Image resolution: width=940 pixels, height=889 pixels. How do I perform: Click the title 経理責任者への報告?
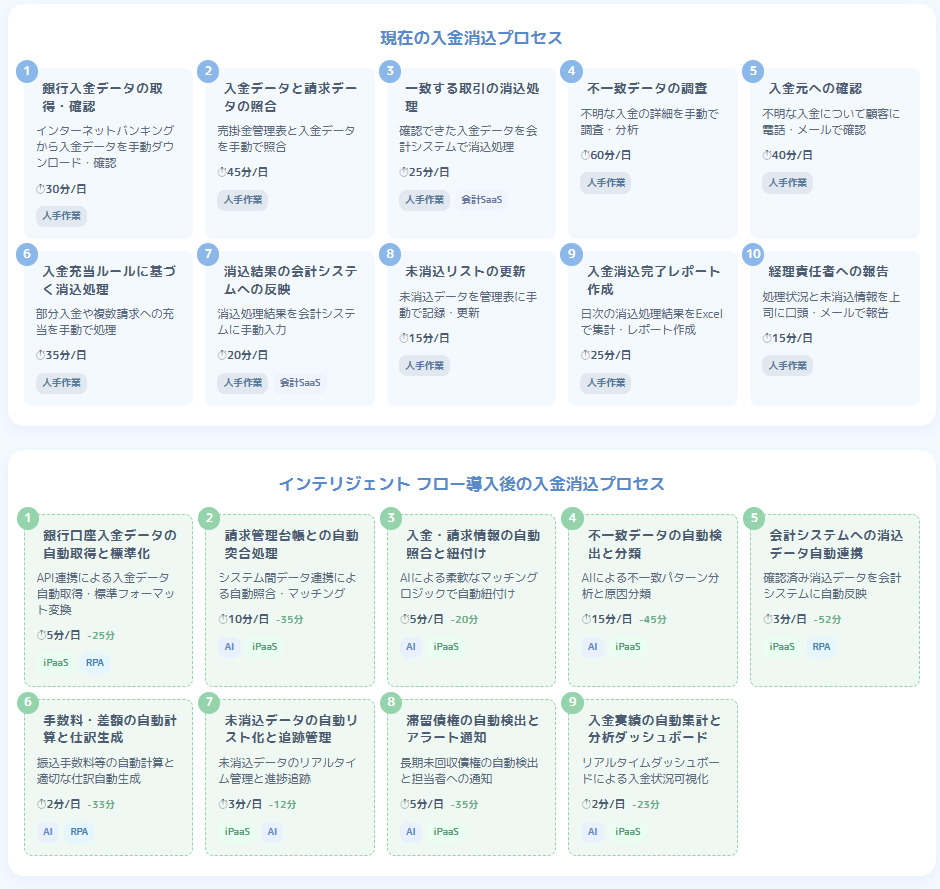click(x=828, y=271)
